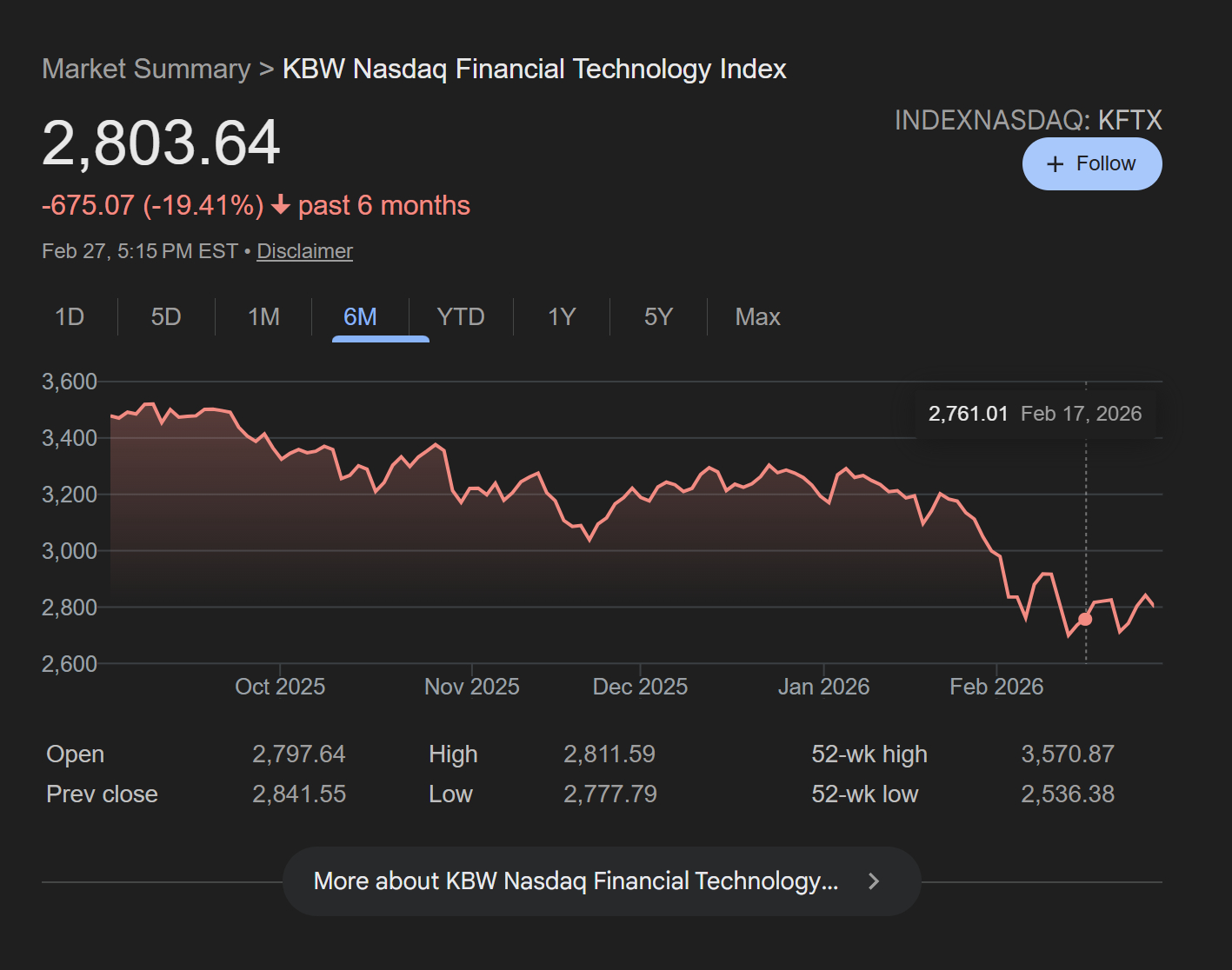This screenshot has width=1232, height=970.
Task: Open More about KBW Nasdaq Financial Technology
Action: [x=576, y=881]
